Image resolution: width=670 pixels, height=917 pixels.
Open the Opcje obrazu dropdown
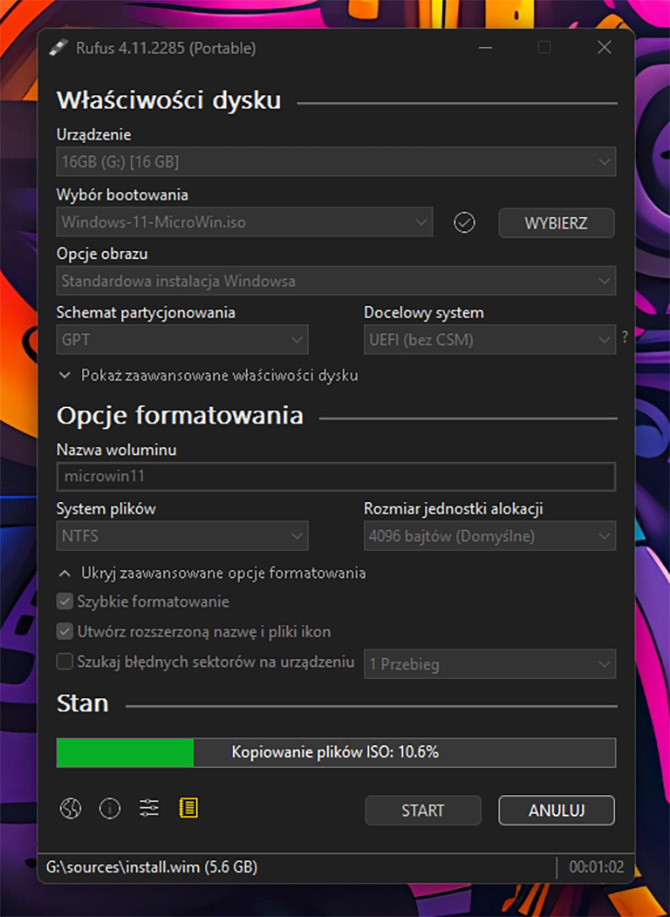pyautogui.click(x=336, y=281)
